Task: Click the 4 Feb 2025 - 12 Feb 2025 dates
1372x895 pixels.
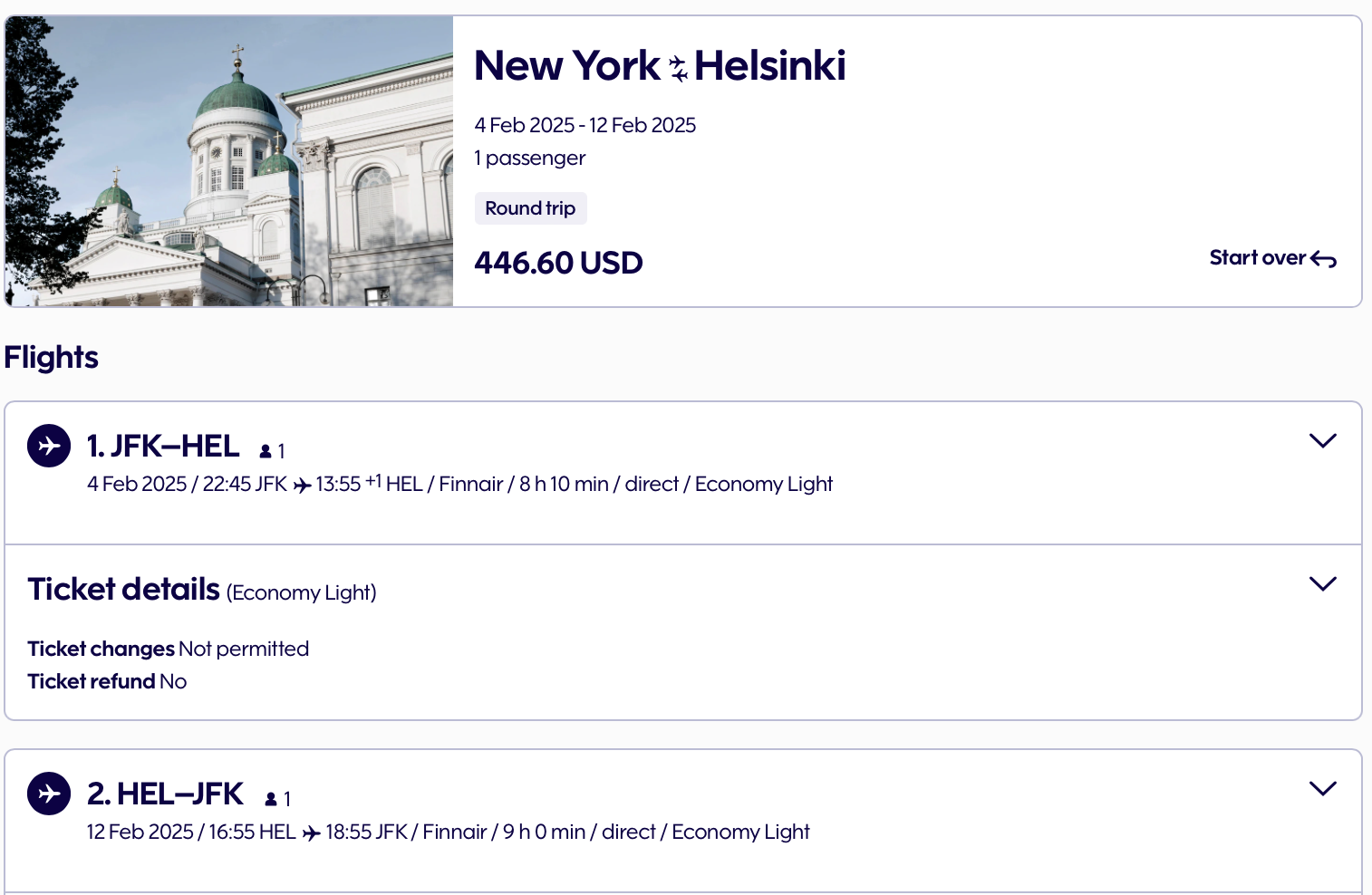Action: [x=585, y=125]
